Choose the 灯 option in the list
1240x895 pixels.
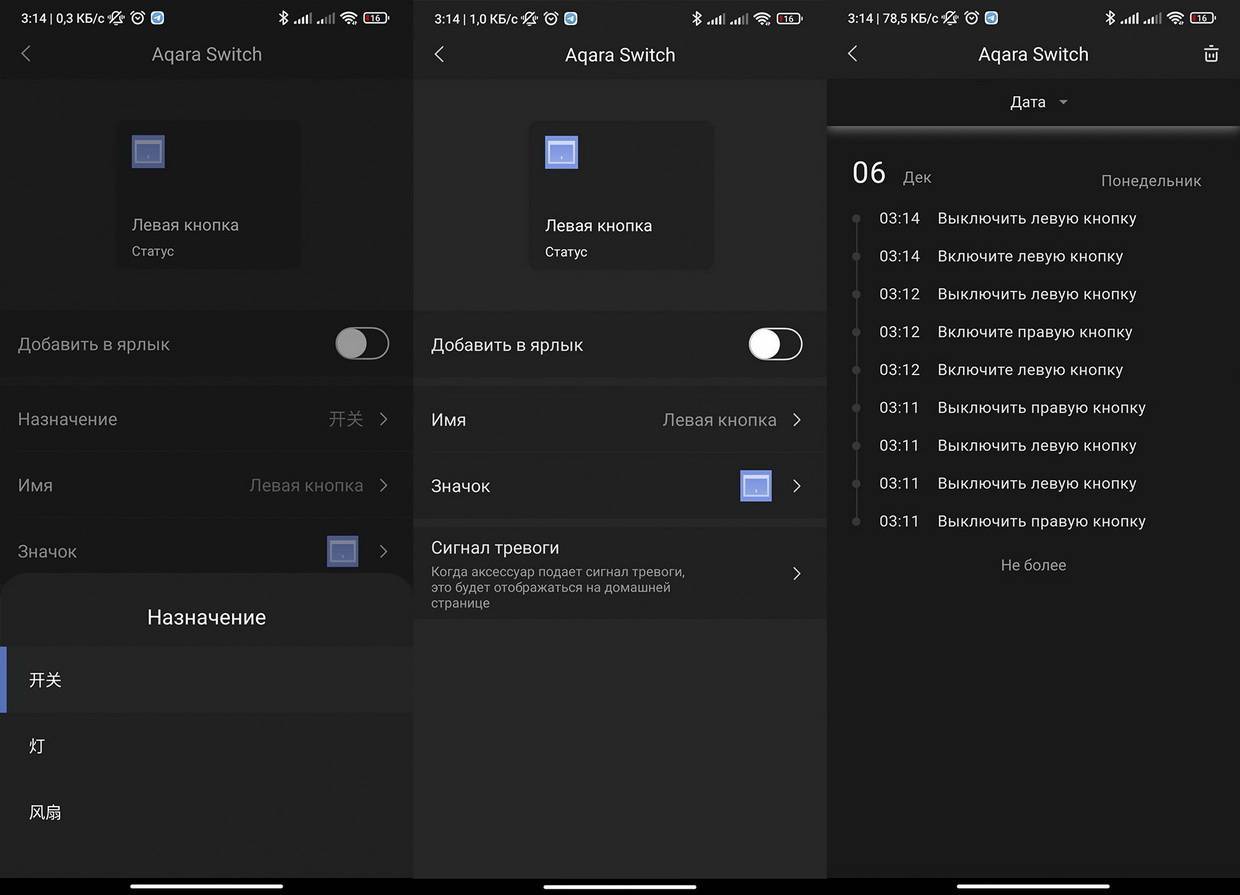coord(37,746)
